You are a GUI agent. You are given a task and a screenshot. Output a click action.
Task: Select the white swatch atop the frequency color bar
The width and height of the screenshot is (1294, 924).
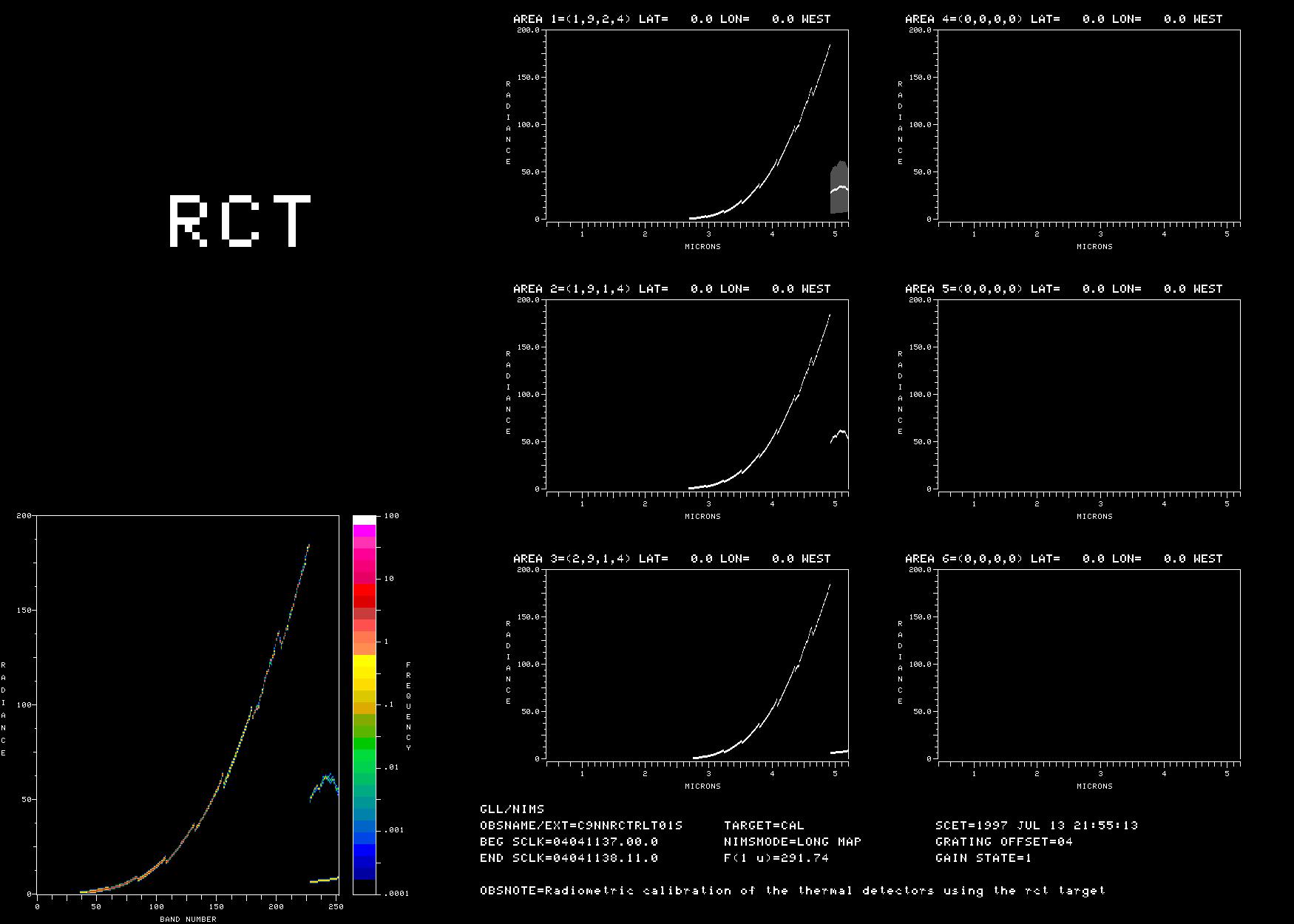pyautogui.click(x=364, y=520)
